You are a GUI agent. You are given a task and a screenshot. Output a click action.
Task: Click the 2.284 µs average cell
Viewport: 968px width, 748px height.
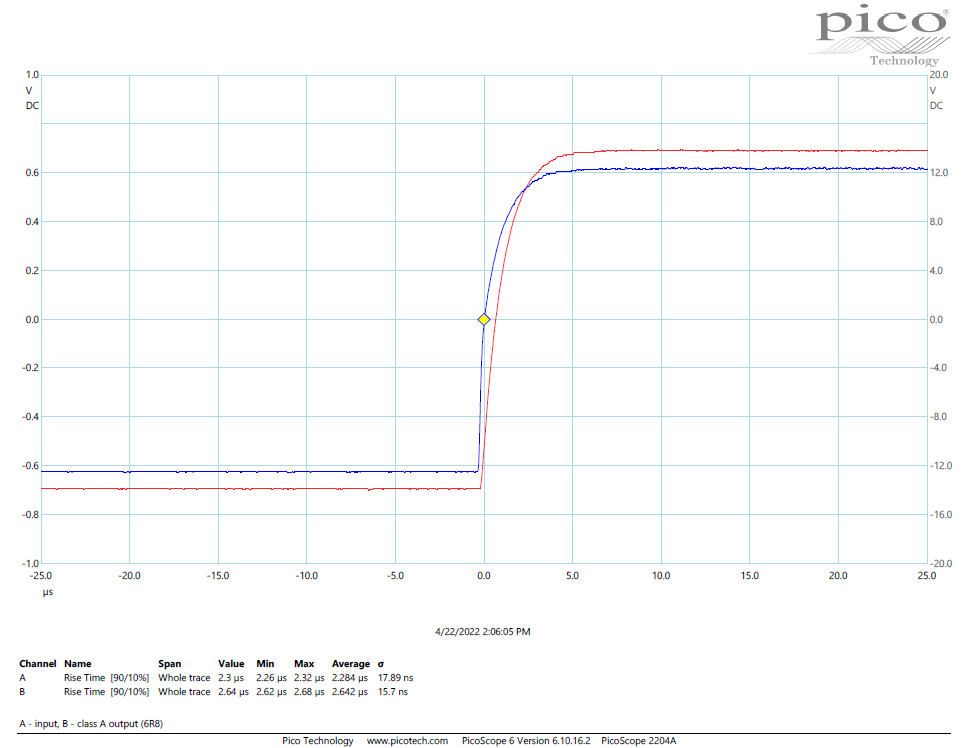[350, 678]
